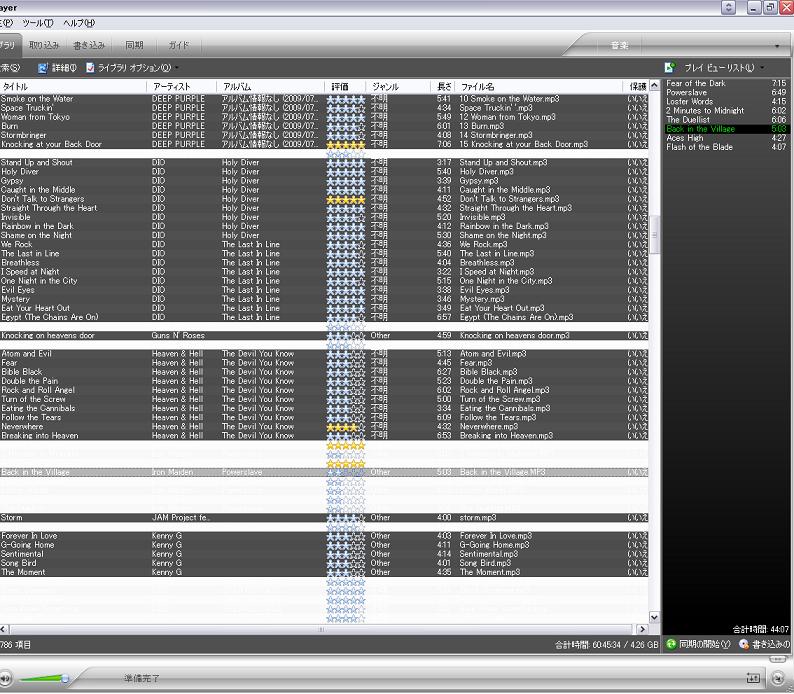This screenshot has width=794, height=694.
Task: Click the 詳細 info icon
Action: click(x=43, y=68)
